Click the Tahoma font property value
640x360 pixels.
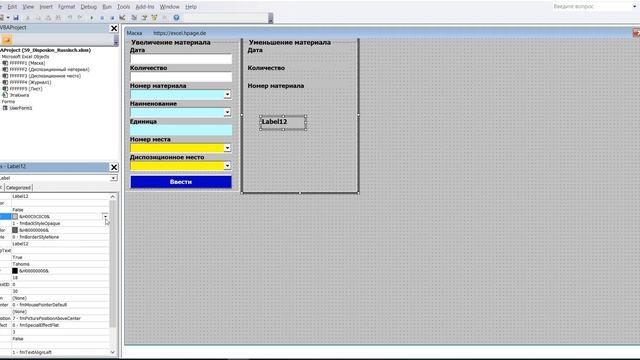(60, 264)
